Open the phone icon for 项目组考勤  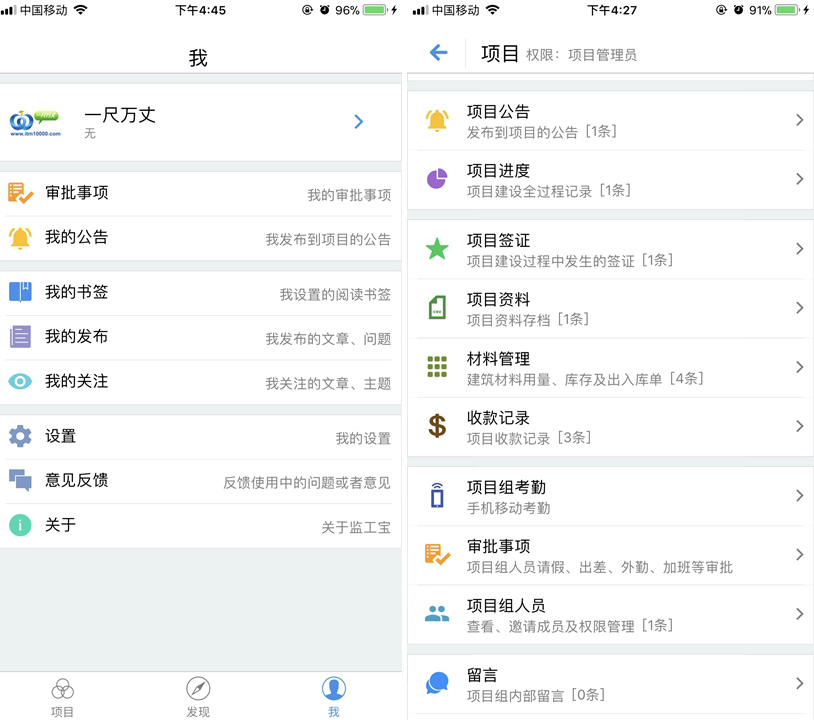pyautogui.click(x=437, y=495)
